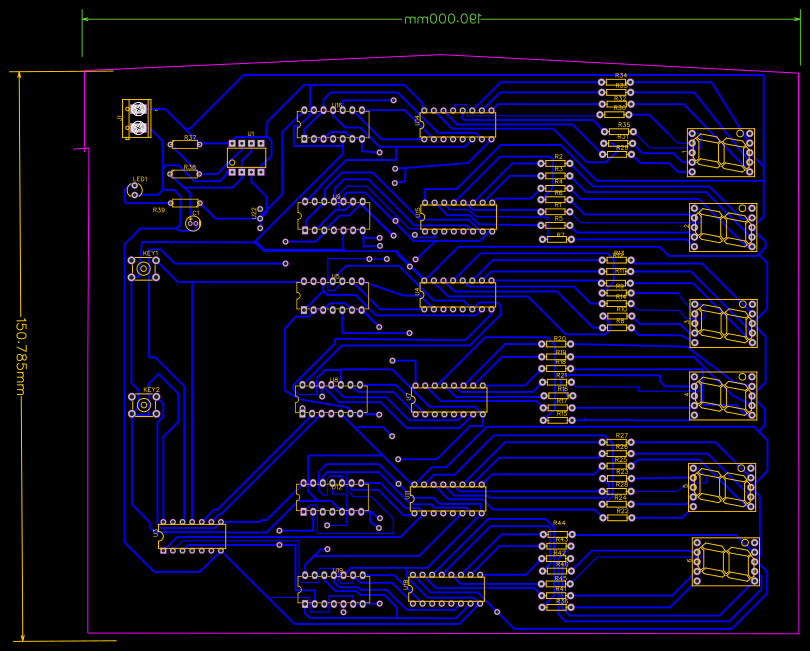
Task: Select the J1 screw terminal footprint
Action: [137, 117]
